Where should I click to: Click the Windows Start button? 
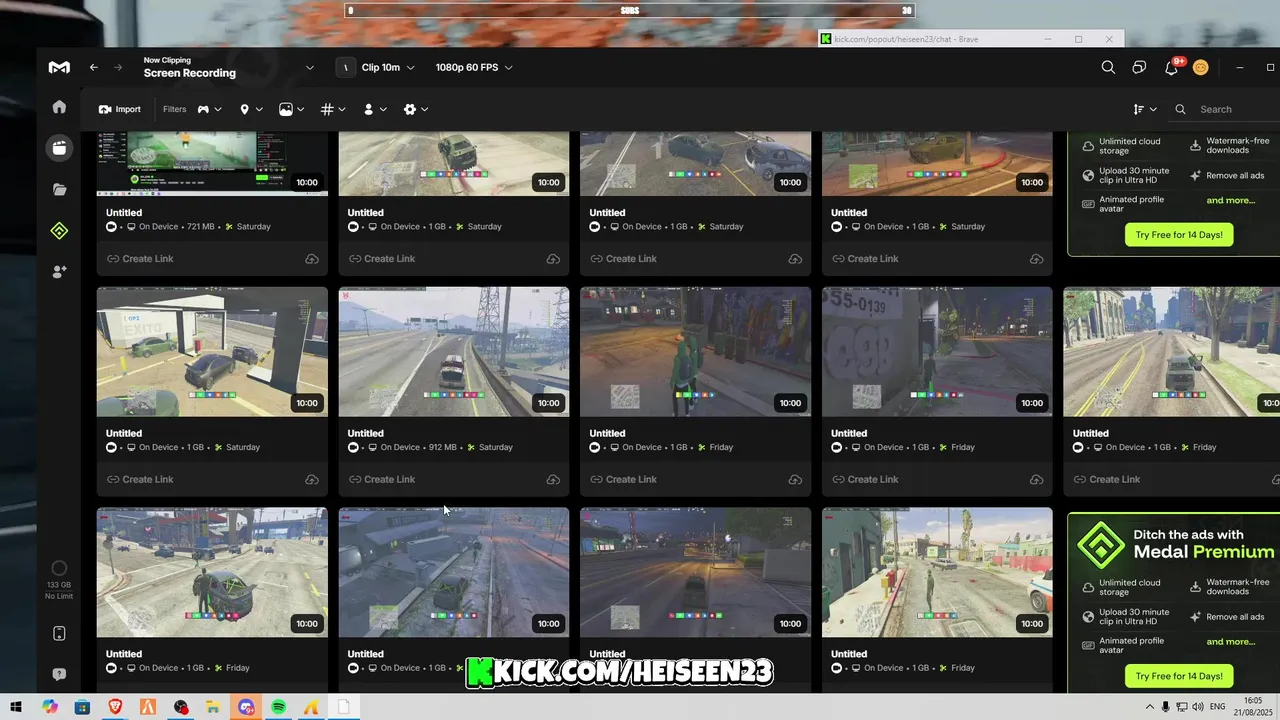tap(16, 707)
